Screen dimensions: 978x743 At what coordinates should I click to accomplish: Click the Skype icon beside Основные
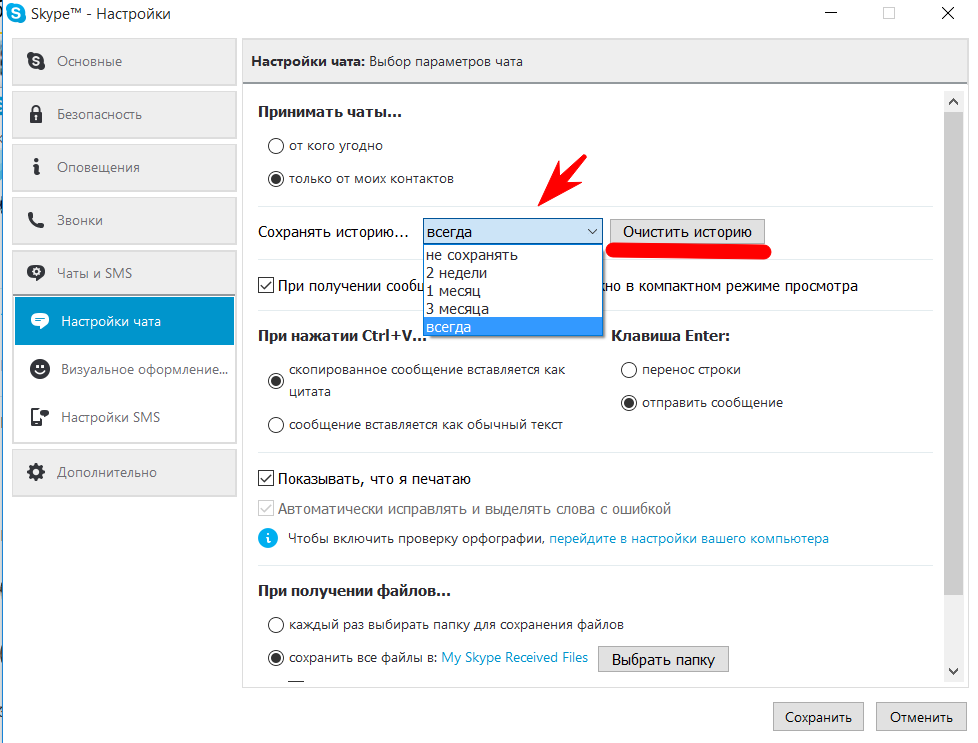click(37, 61)
